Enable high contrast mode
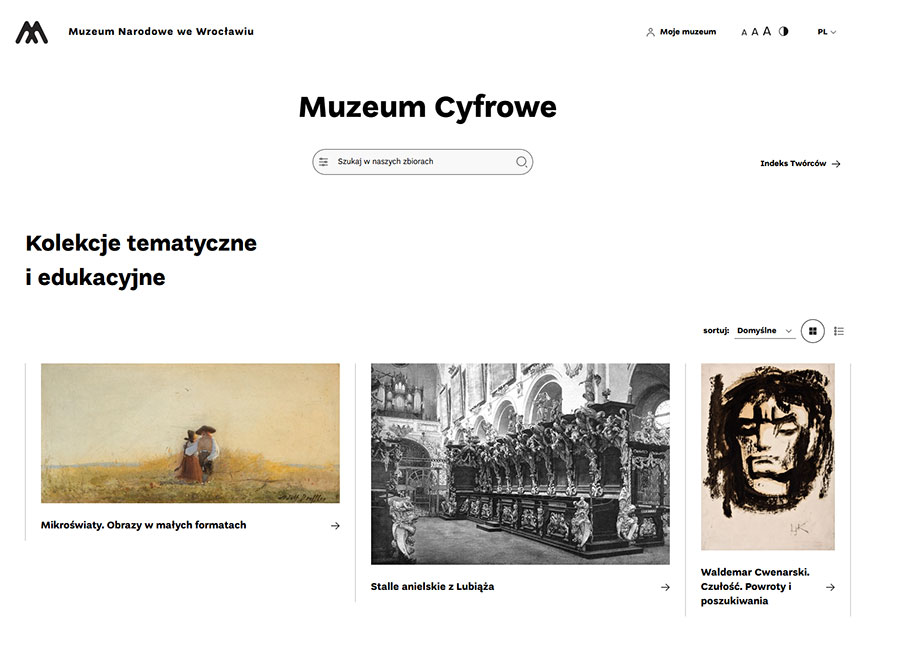 (x=784, y=31)
